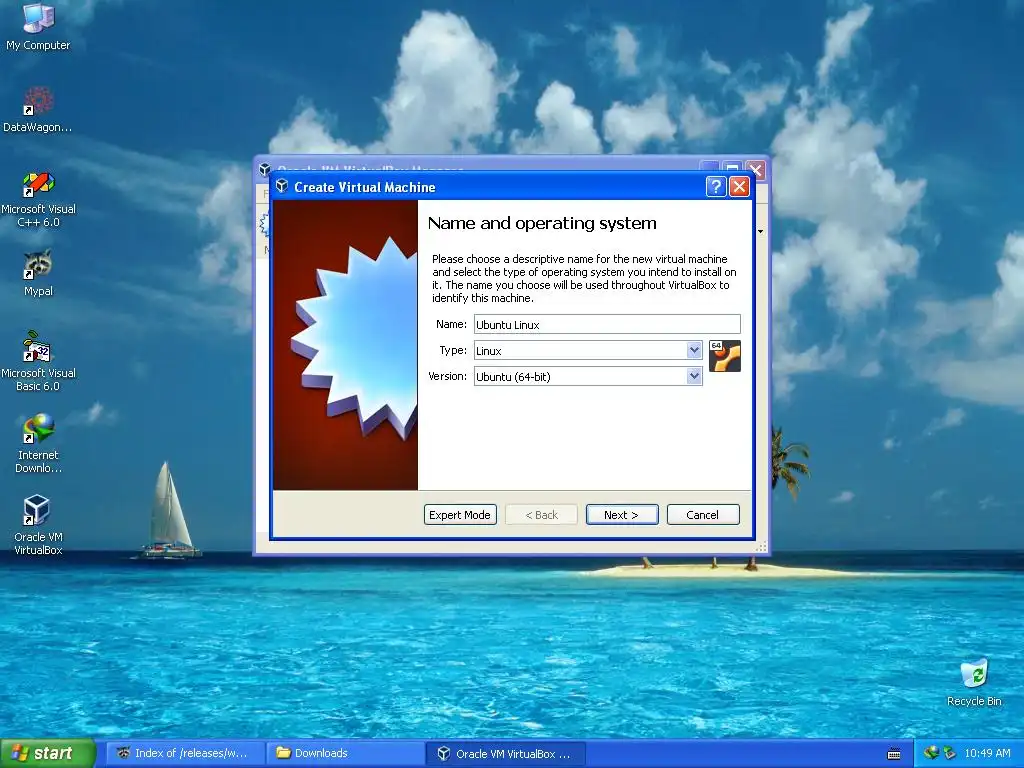
Task: Open Microsoft Visual C++ 6.0 shortcut
Action: tap(38, 199)
